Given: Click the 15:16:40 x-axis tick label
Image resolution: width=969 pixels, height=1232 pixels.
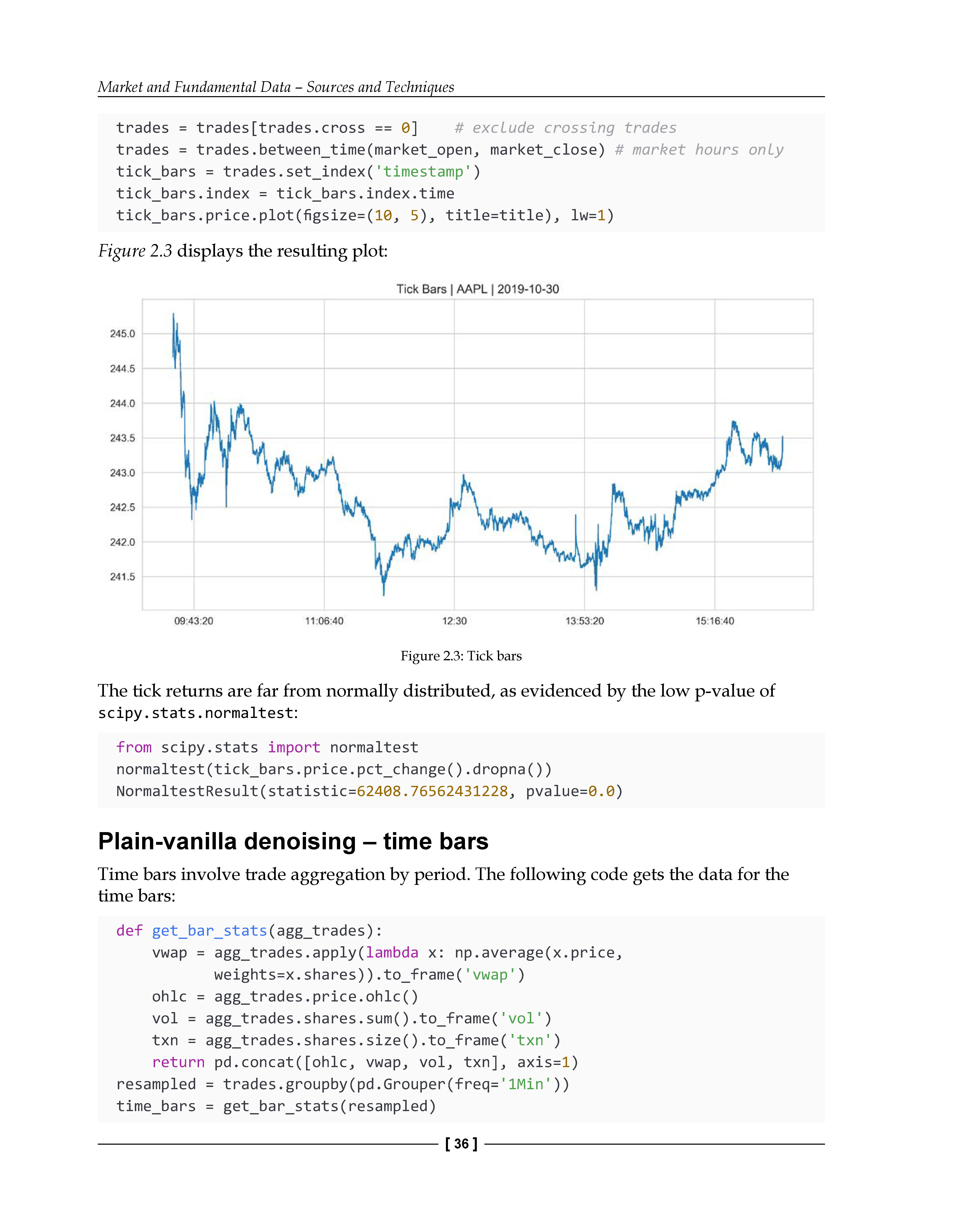Looking at the screenshot, I should 715,621.
